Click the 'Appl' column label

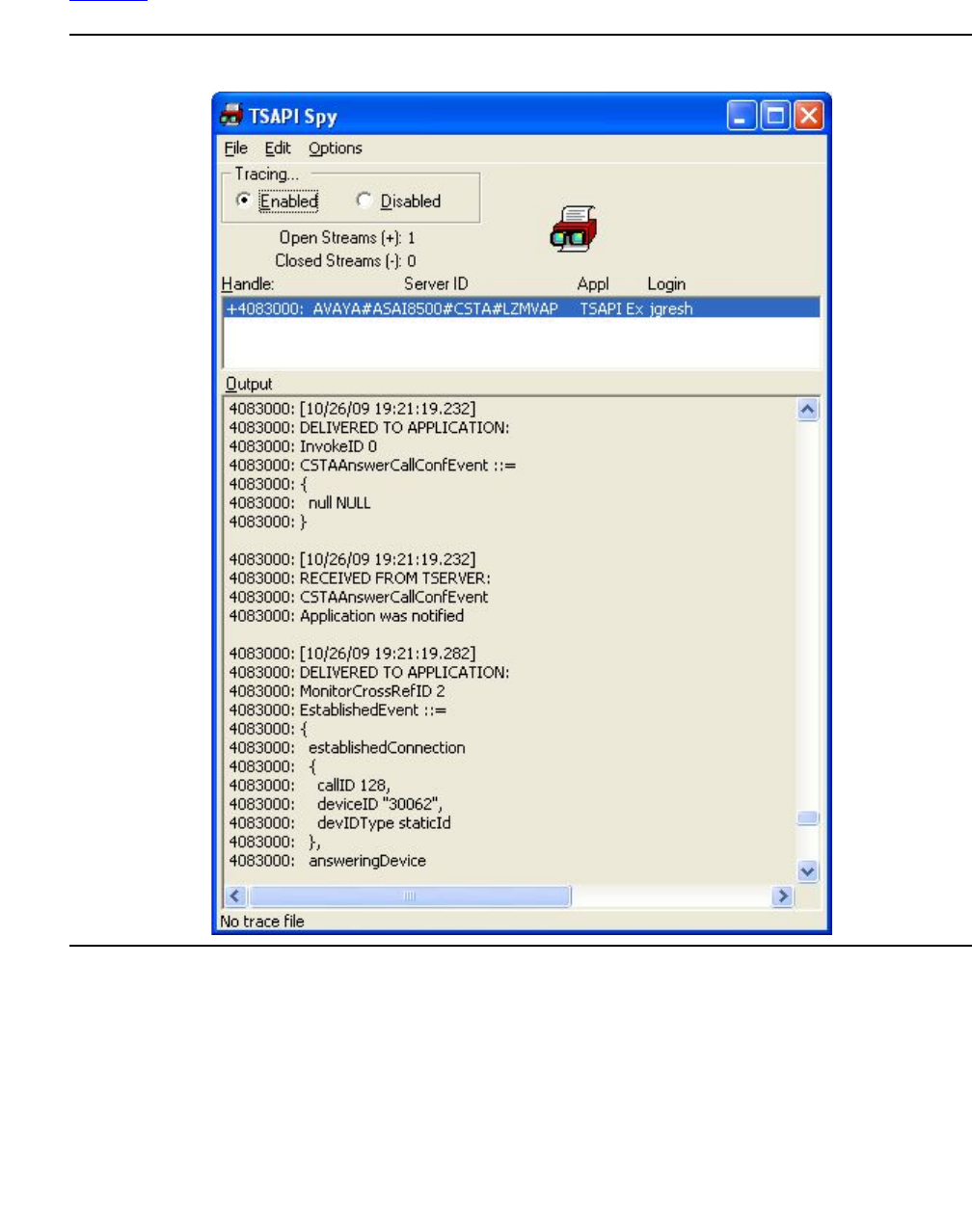593,283
